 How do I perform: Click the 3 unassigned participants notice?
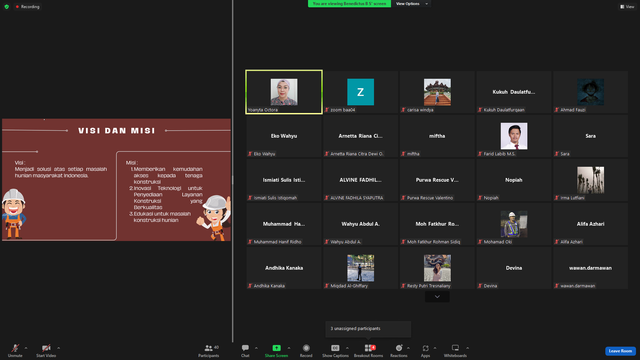click(x=368, y=329)
